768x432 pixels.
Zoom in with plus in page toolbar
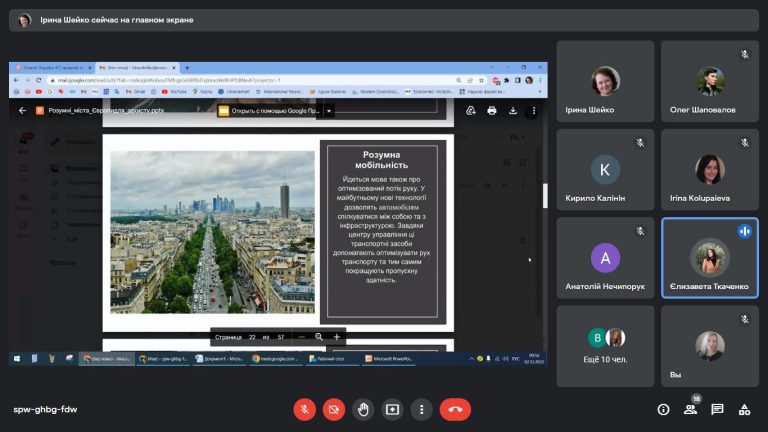pyautogui.click(x=336, y=337)
